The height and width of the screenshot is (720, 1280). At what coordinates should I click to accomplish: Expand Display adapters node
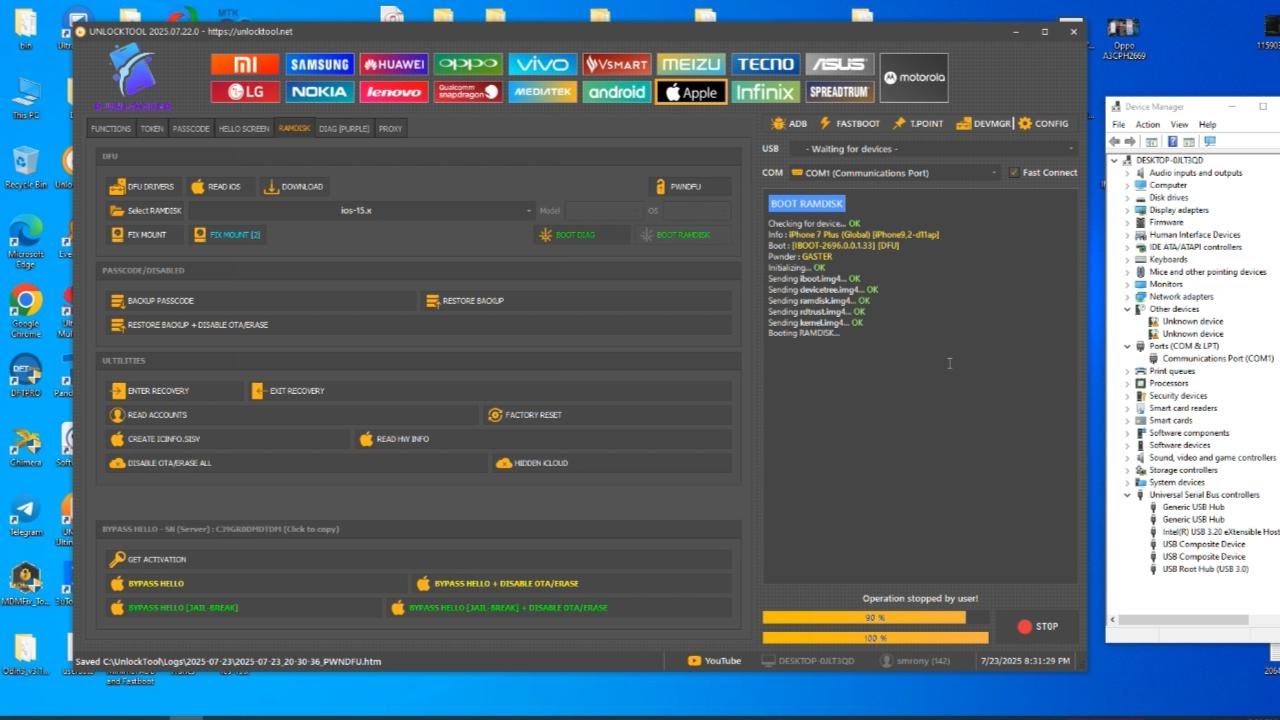click(1128, 210)
